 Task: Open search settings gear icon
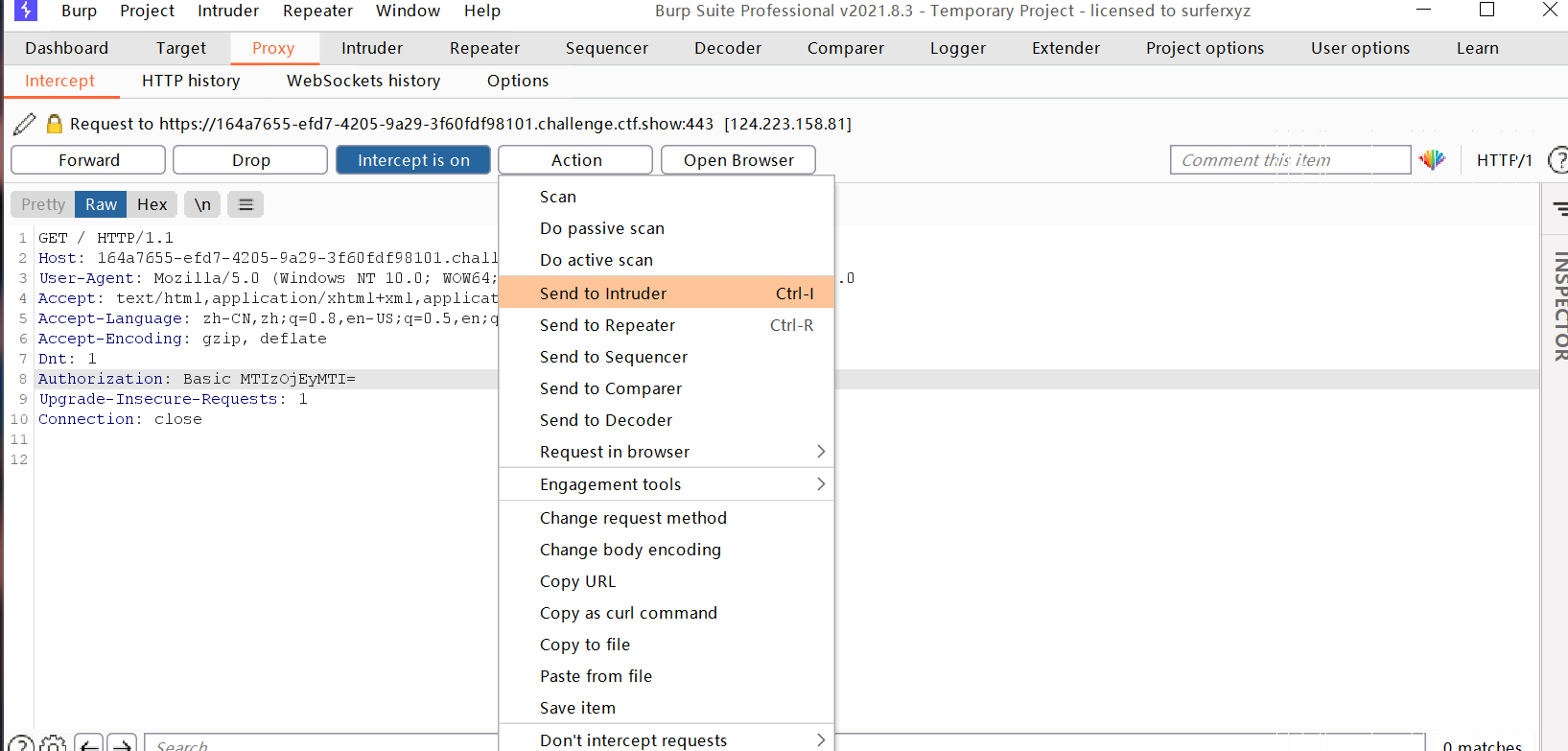click(54, 743)
